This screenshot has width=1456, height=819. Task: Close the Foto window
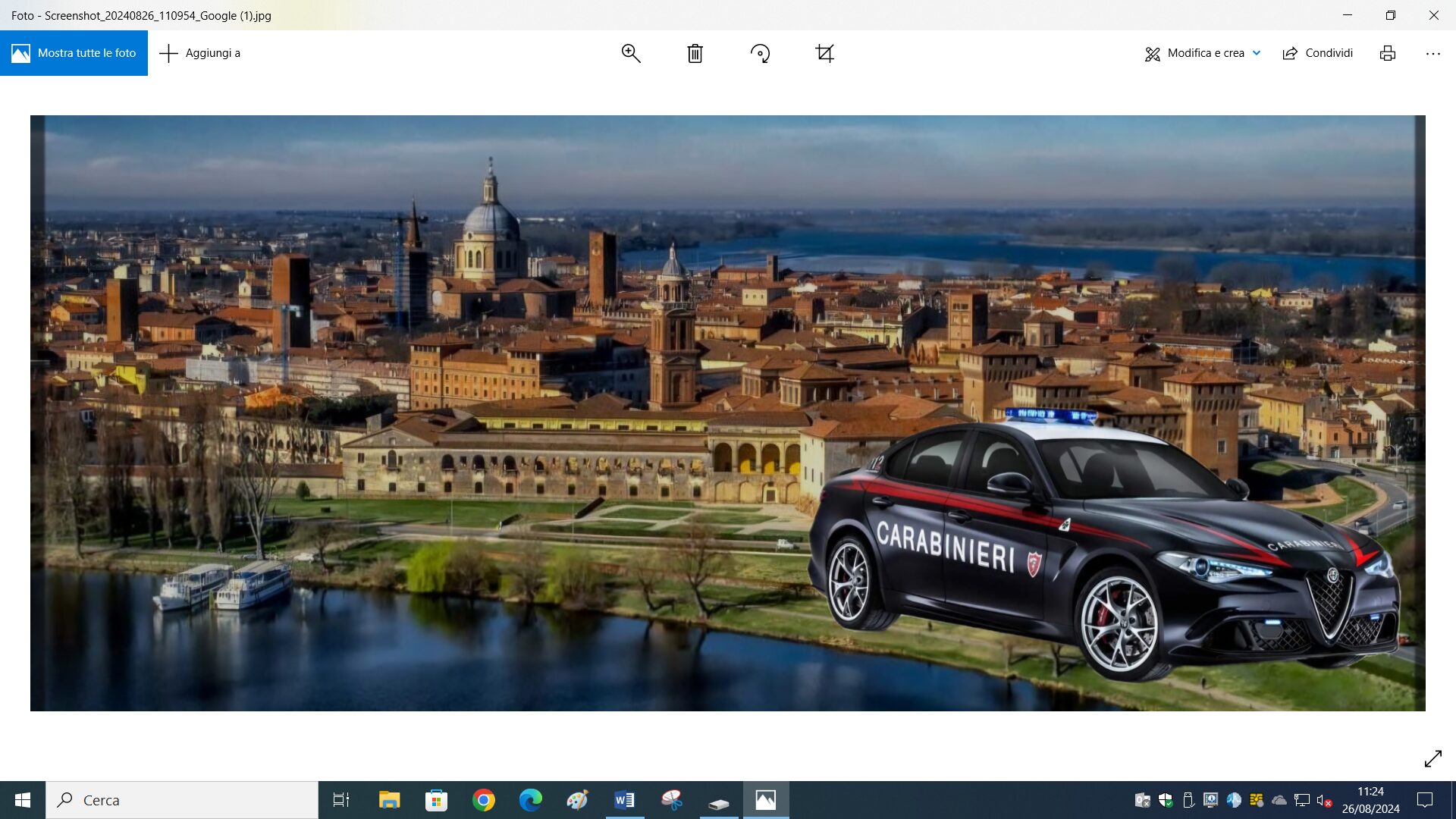coord(1434,15)
